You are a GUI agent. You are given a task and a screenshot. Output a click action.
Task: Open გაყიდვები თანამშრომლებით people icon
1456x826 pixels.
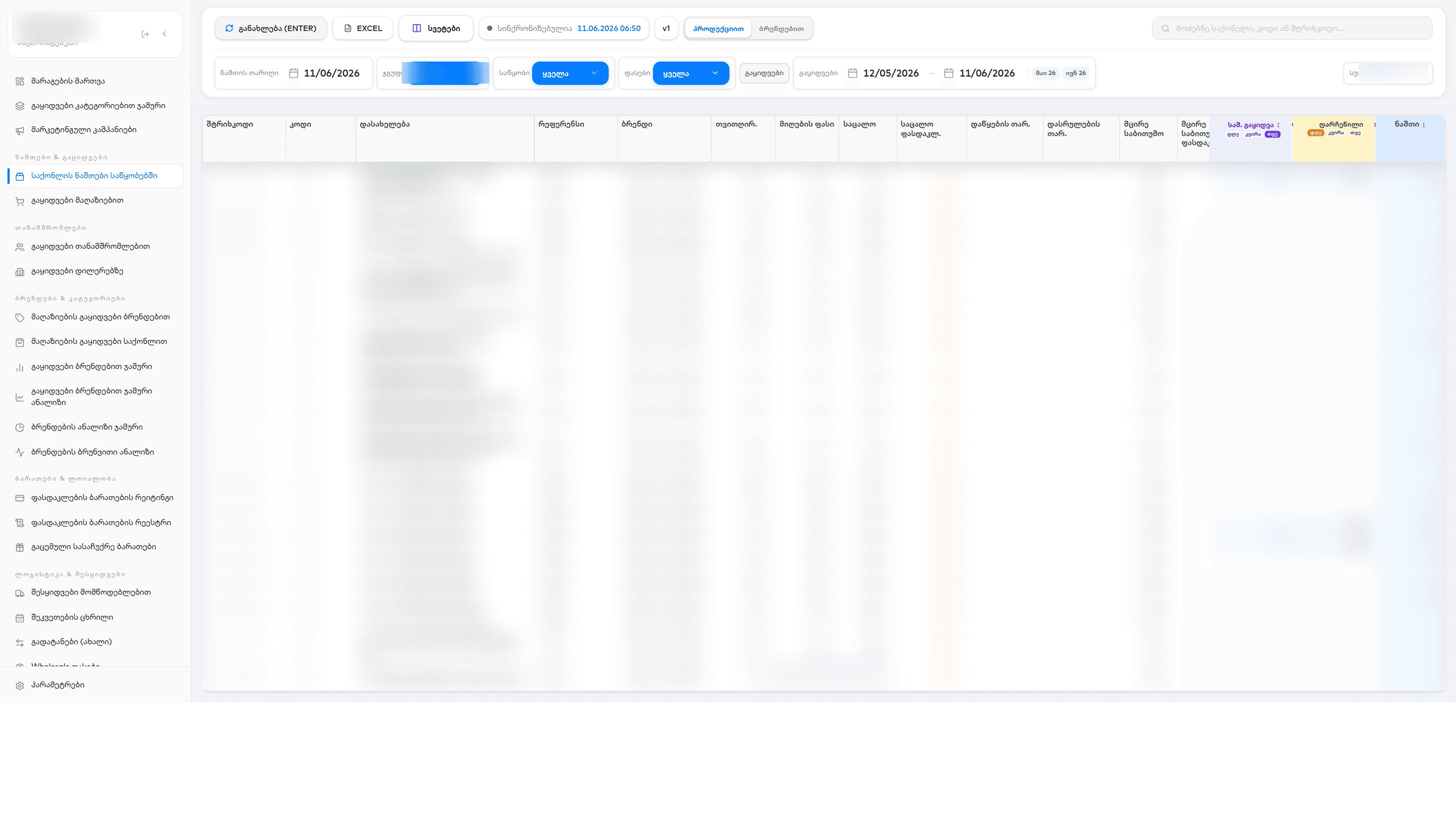coord(20,247)
